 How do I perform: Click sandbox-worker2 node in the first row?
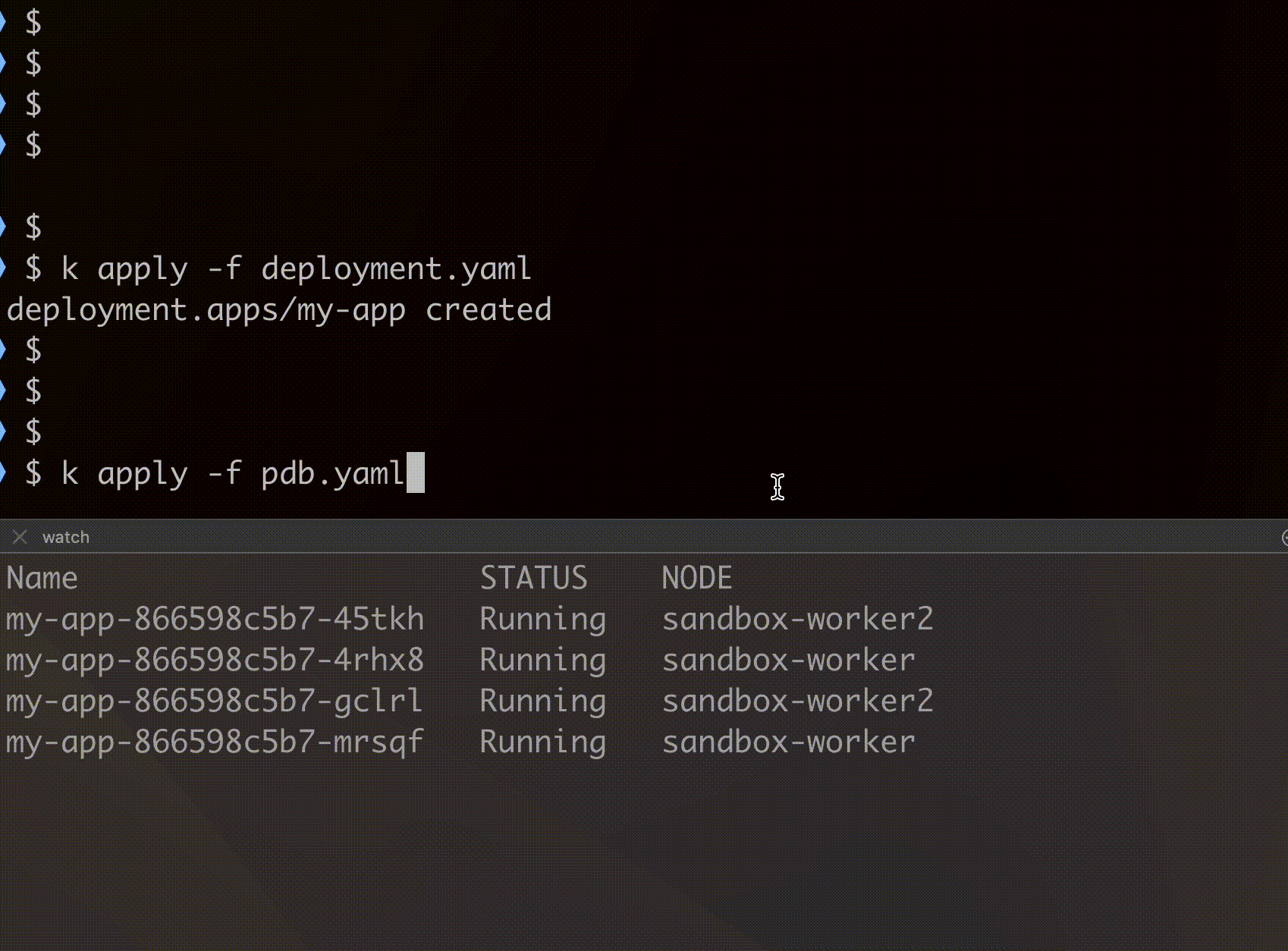point(796,619)
